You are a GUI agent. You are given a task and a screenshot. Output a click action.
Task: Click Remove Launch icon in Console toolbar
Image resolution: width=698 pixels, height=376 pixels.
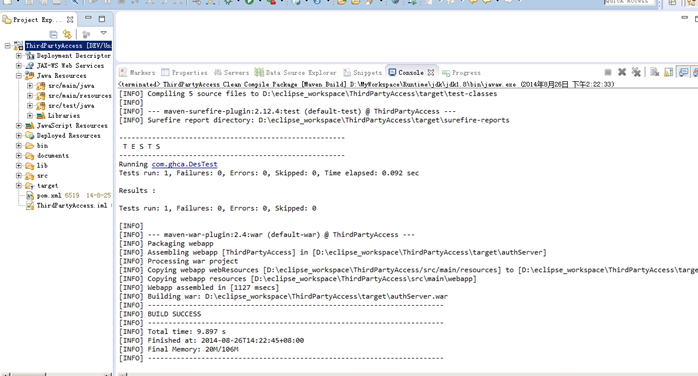(622, 72)
